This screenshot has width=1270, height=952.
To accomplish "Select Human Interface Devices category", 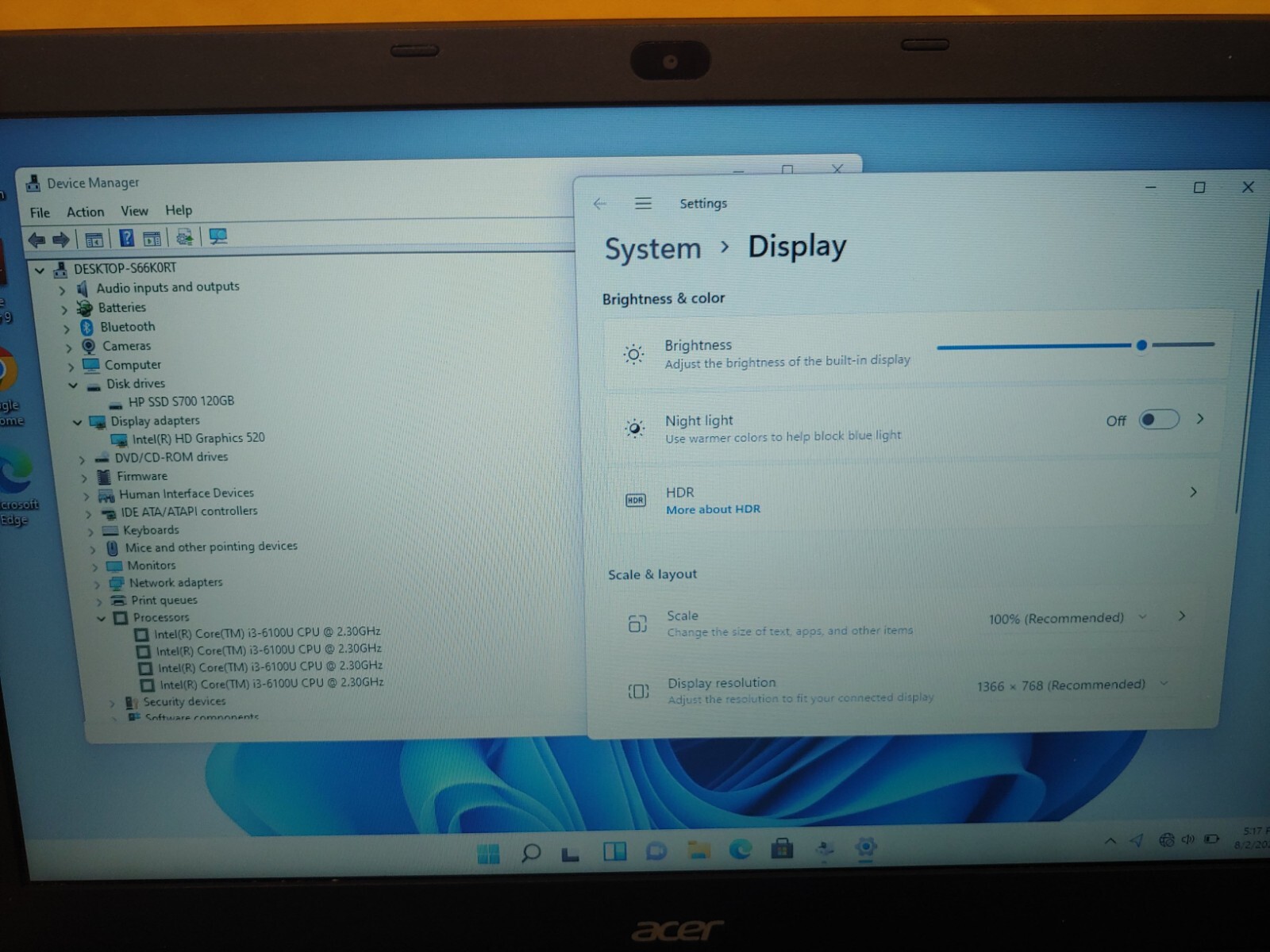I will (x=187, y=493).
